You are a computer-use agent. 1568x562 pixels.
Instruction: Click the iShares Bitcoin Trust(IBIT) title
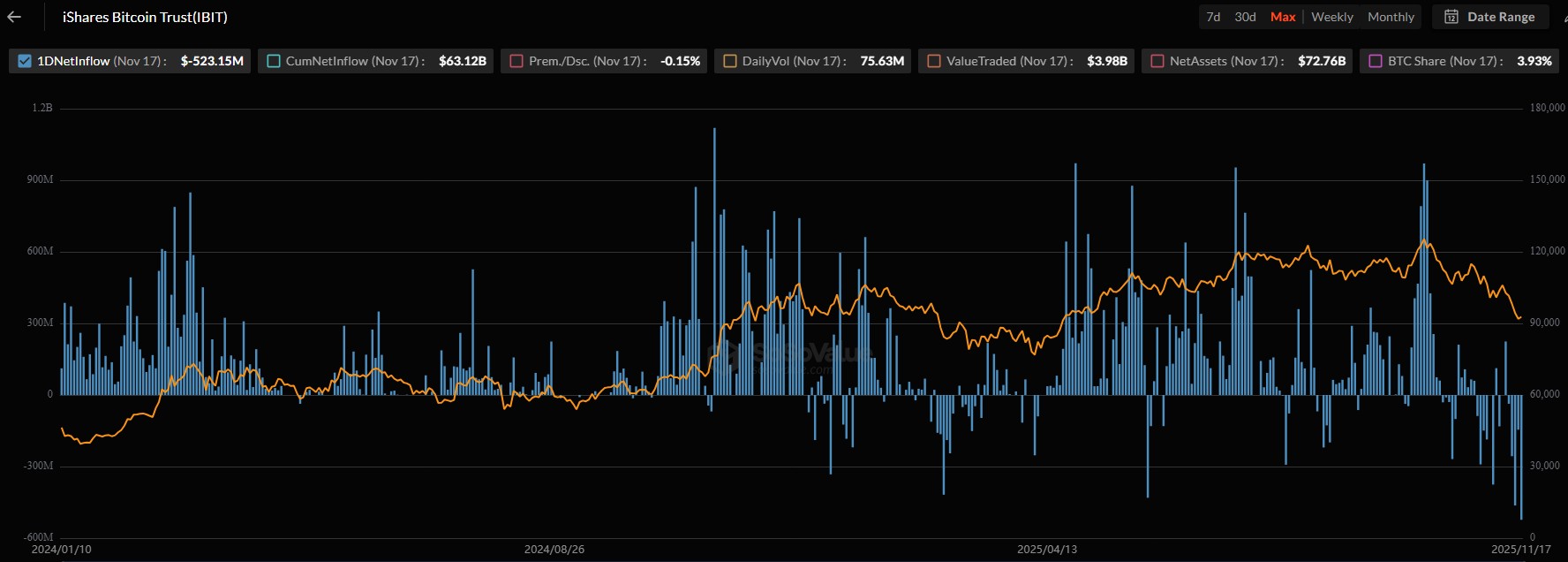[145, 17]
